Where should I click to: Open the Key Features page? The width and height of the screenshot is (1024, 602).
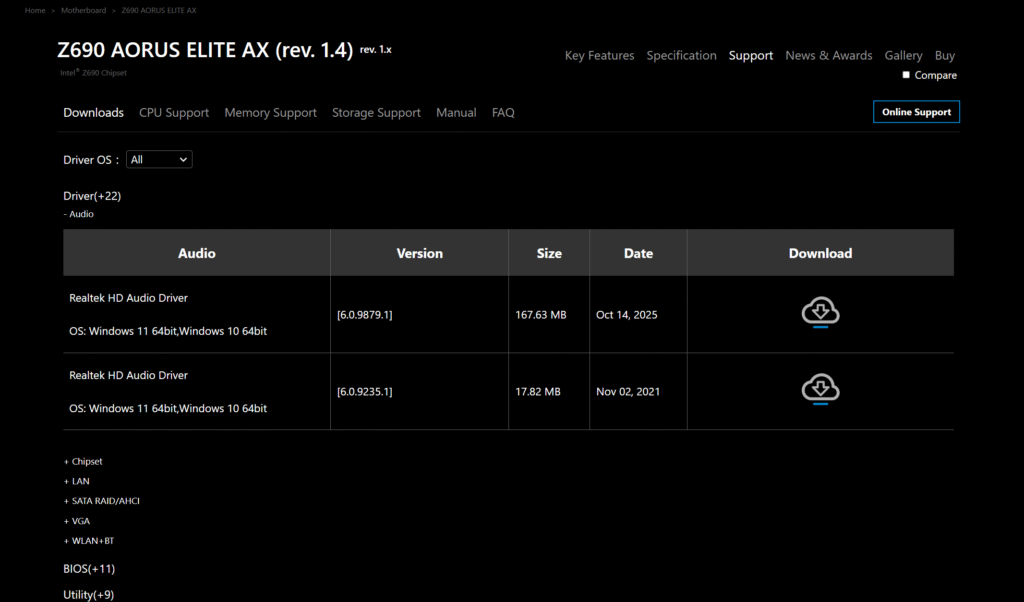[599, 56]
